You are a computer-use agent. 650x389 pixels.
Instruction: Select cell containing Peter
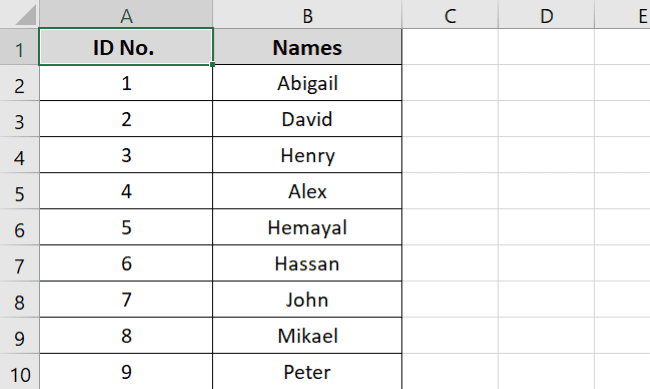[307, 372]
